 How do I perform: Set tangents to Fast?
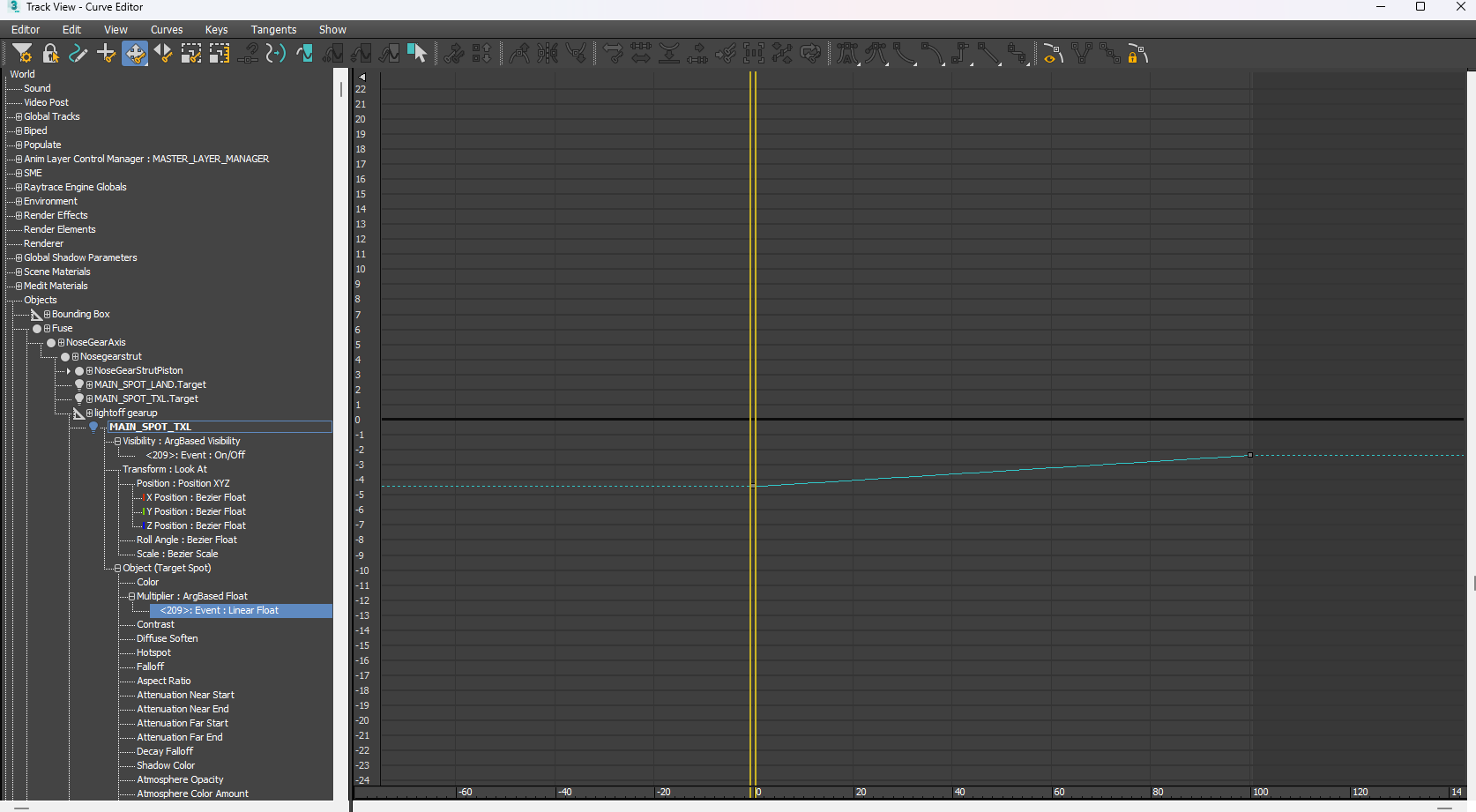point(904,54)
